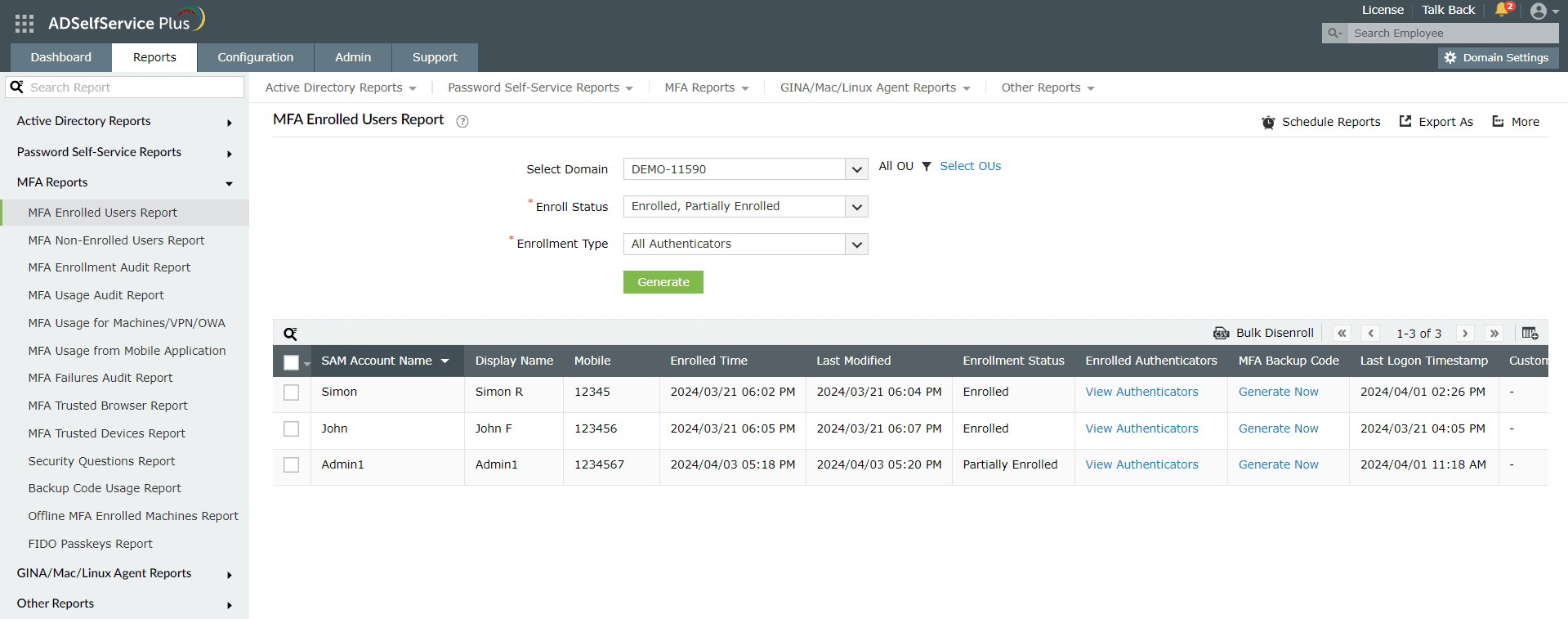Image resolution: width=1568 pixels, height=619 pixels.
Task: Open the add/remove columns icon
Action: point(1530,333)
